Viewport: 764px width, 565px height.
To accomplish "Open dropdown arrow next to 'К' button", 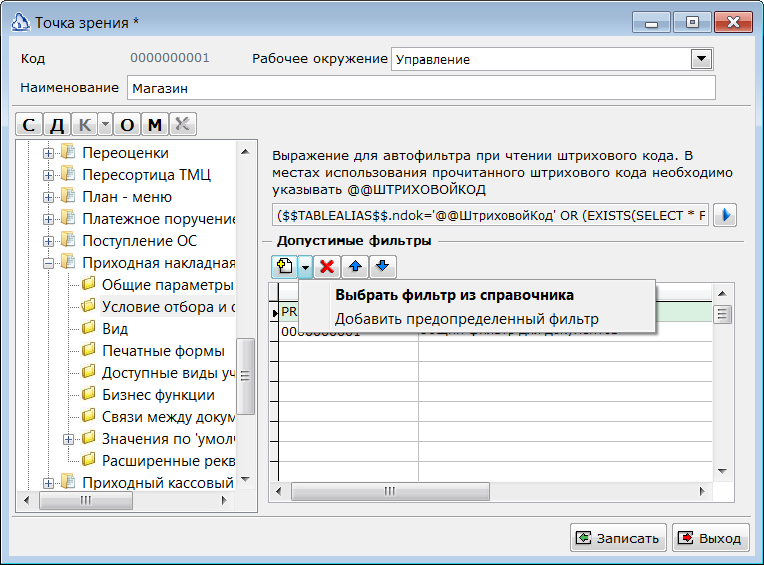I will pyautogui.click(x=105, y=125).
